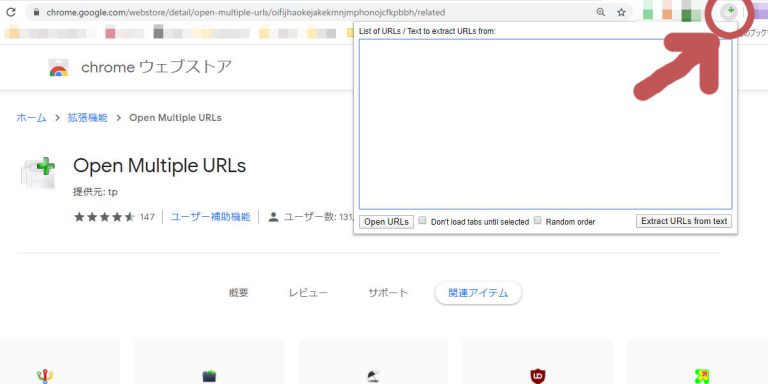Open the related extension with green arrow icon
This screenshot has height=384, width=768.
[702, 376]
